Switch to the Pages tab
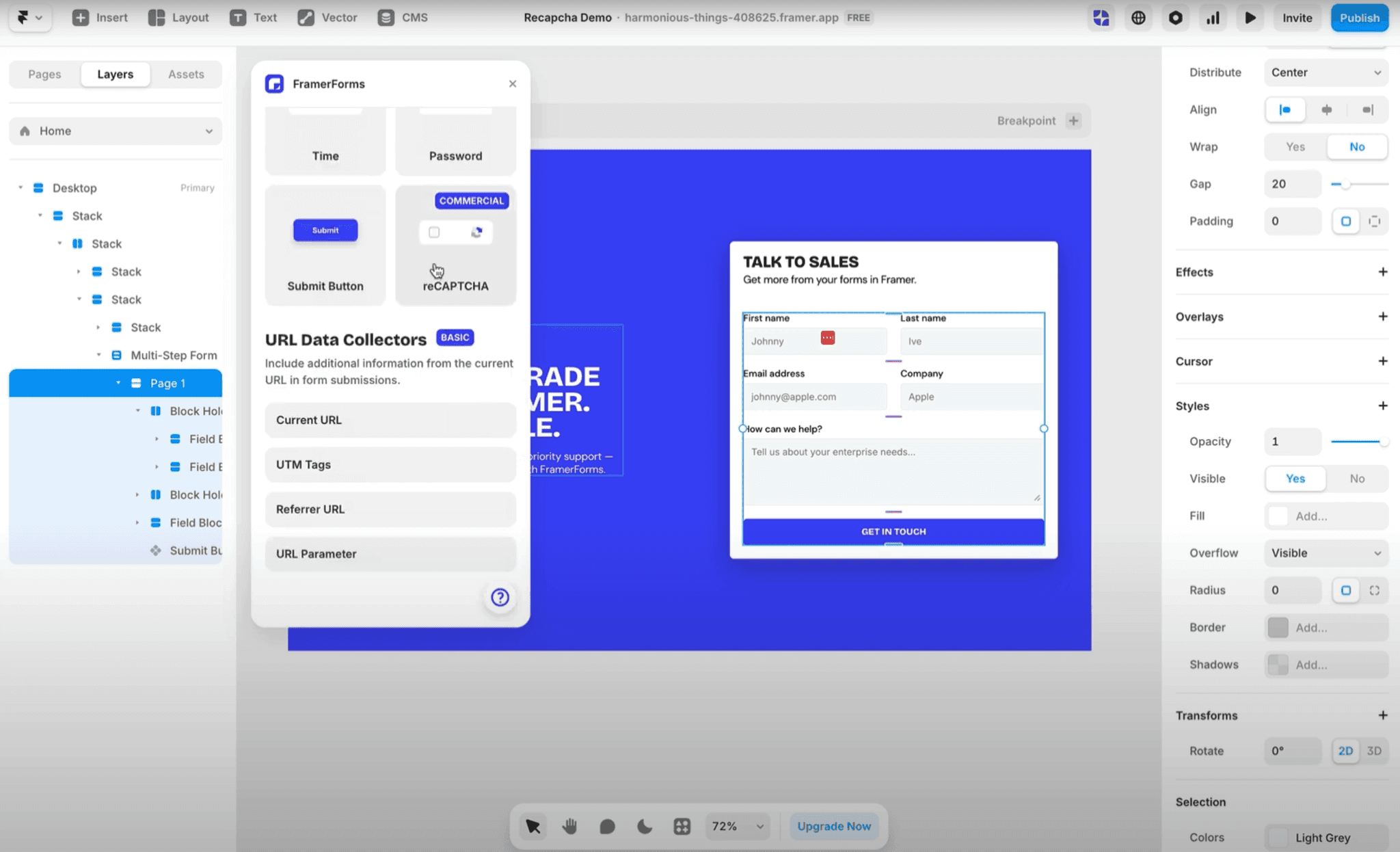 point(44,74)
